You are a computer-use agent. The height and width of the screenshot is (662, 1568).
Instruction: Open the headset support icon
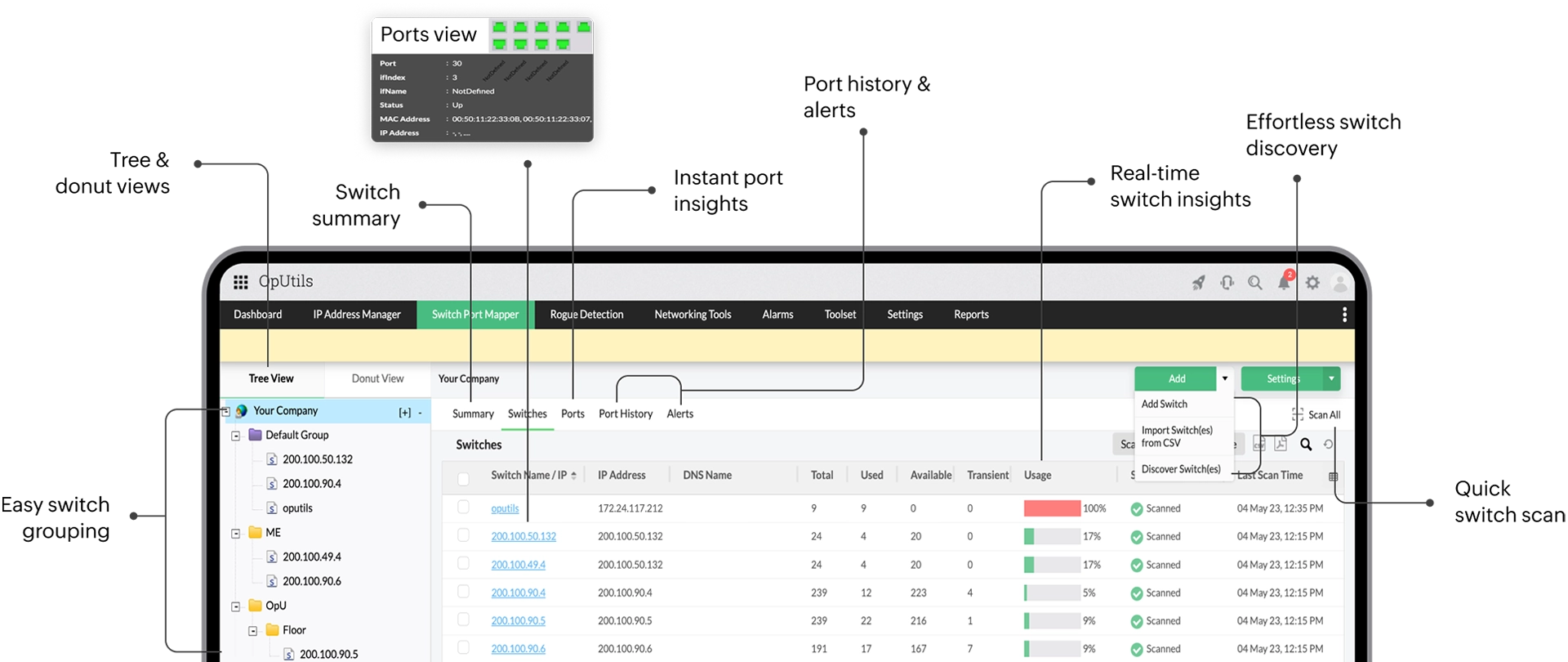1227,283
